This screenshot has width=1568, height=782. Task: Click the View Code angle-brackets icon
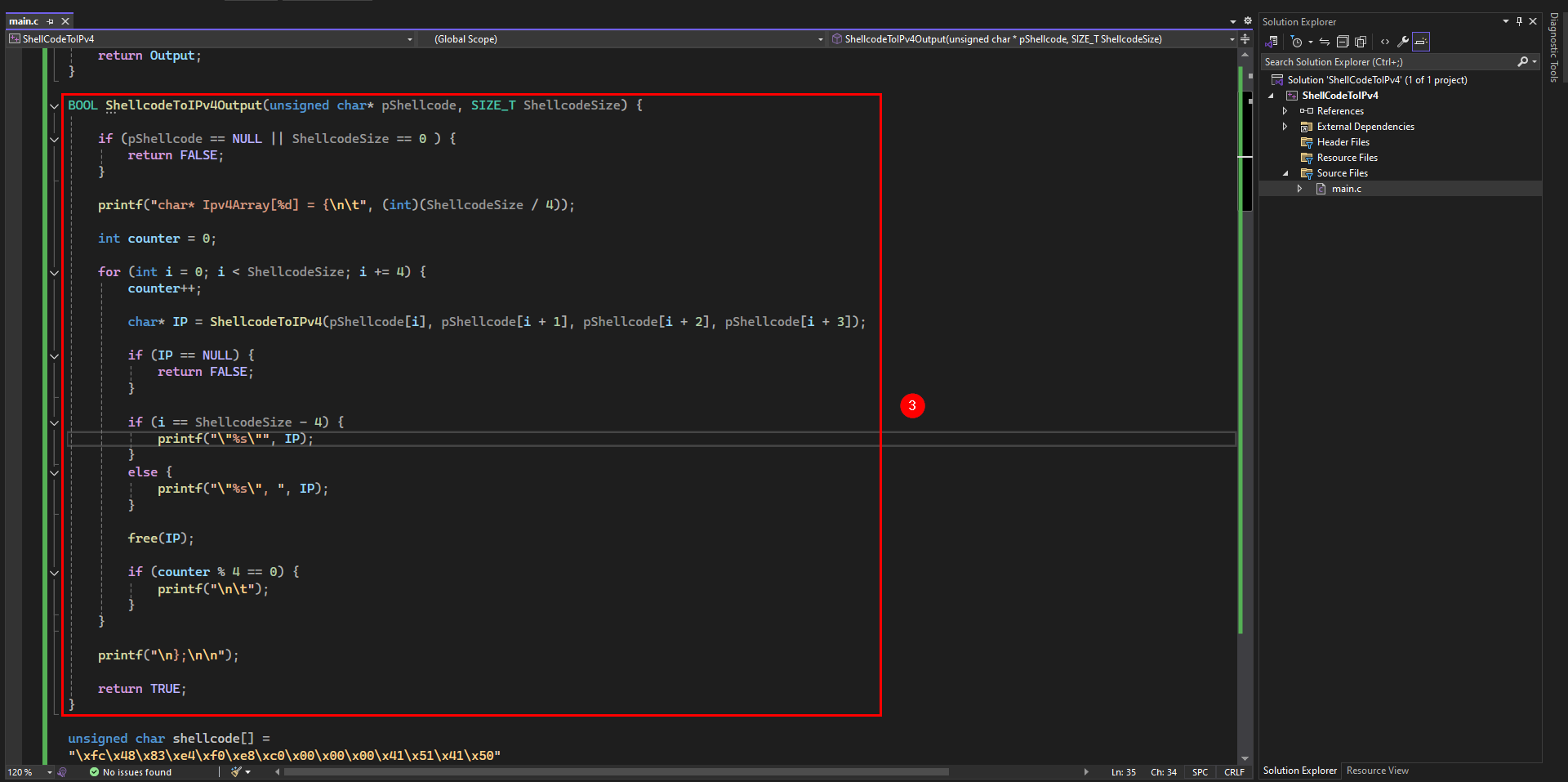click(x=1385, y=42)
